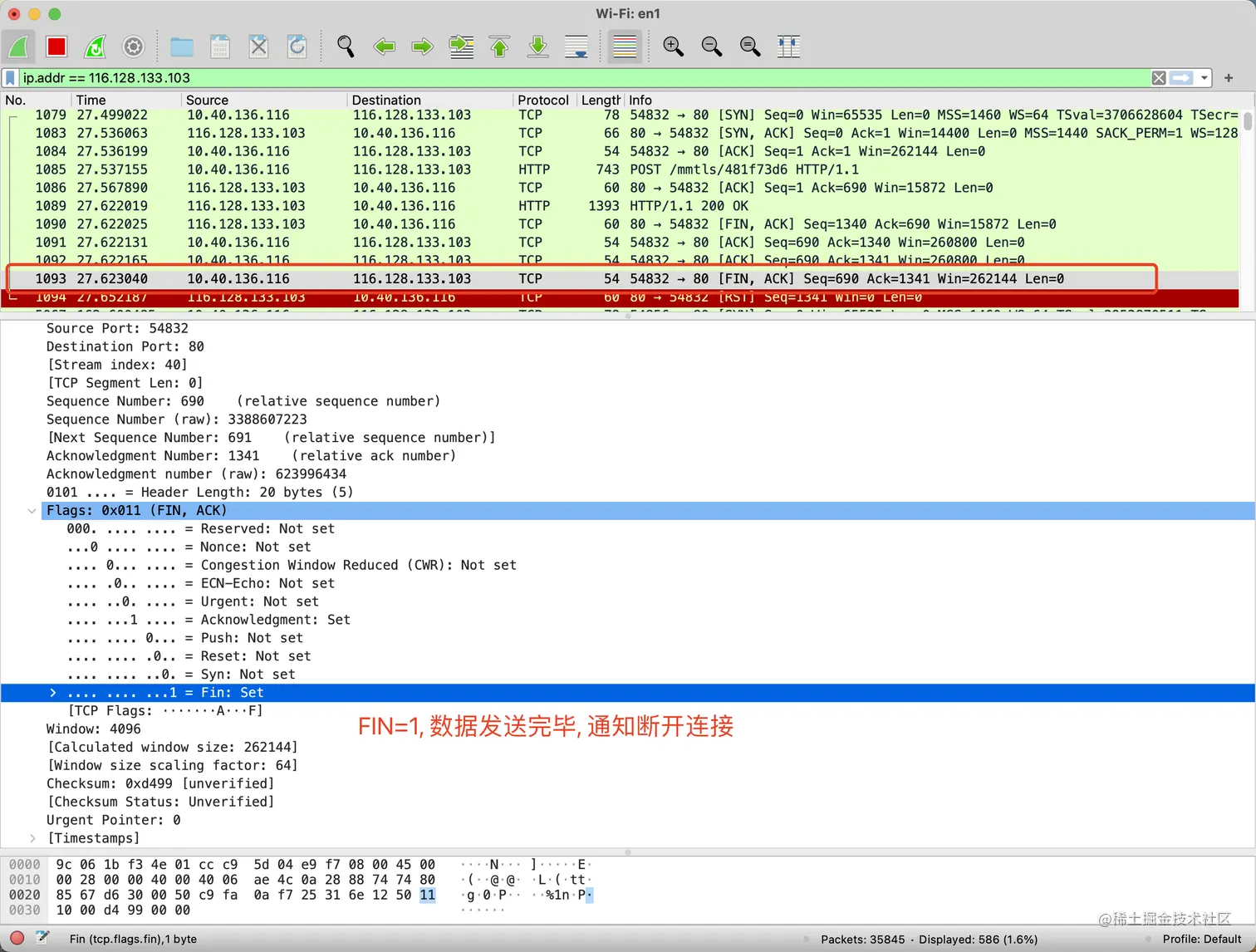The height and width of the screenshot is (952, 1256).
Task: Open capture options gear icon
Action: (134, 47)
